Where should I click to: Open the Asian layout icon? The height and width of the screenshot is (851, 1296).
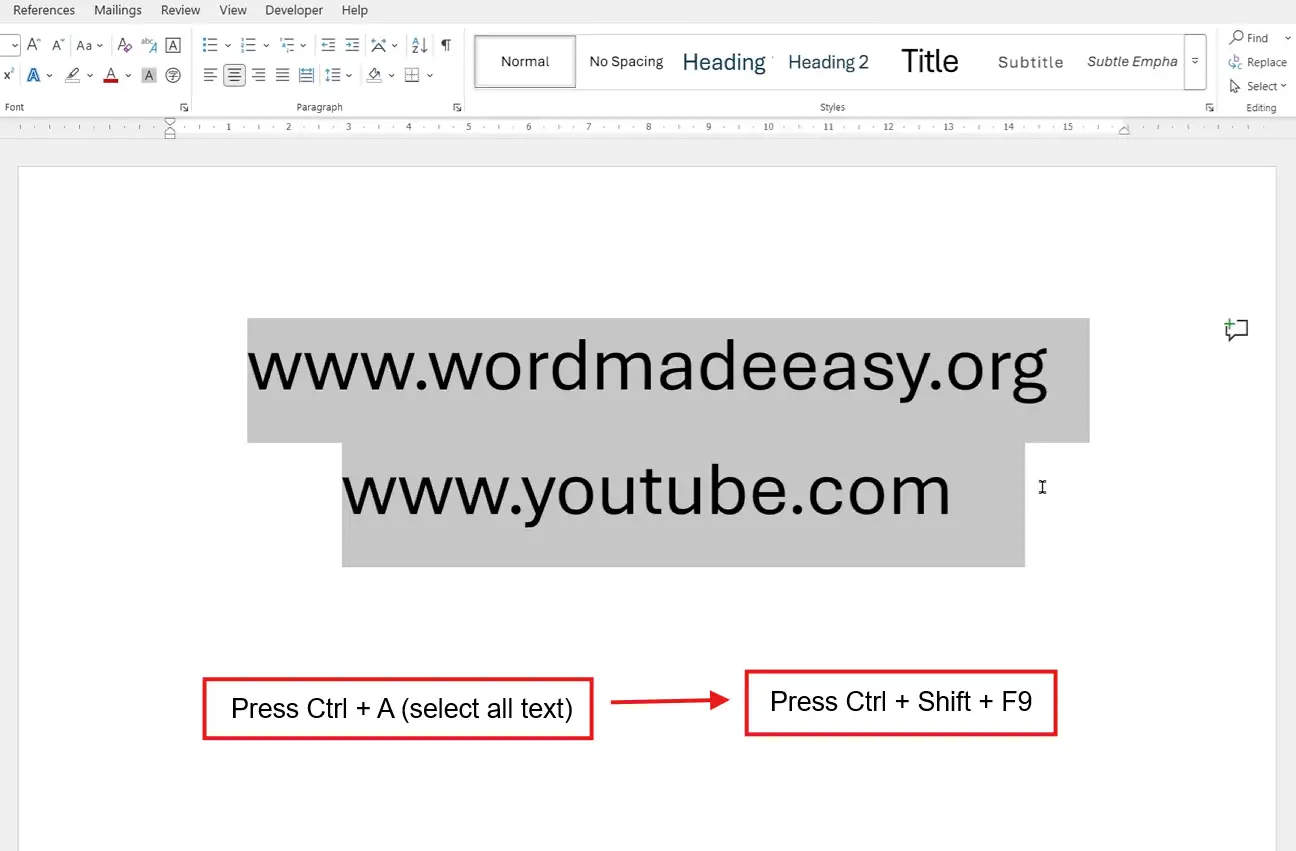pos(379,45)
